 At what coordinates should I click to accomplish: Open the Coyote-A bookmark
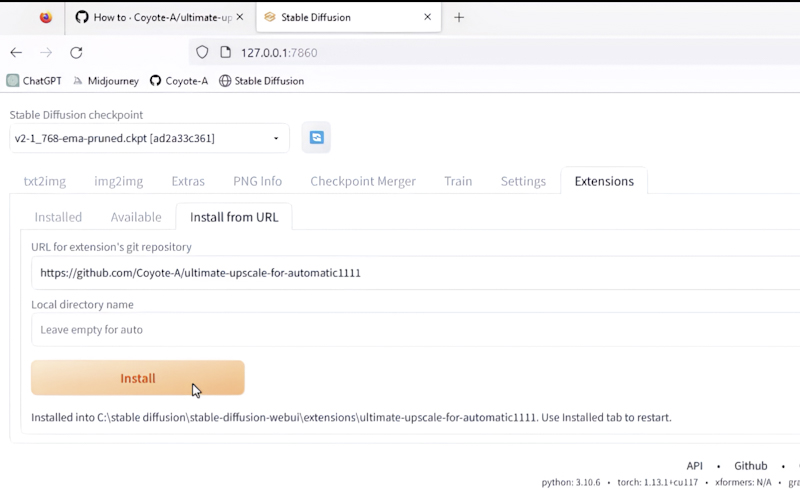(179, 81)
